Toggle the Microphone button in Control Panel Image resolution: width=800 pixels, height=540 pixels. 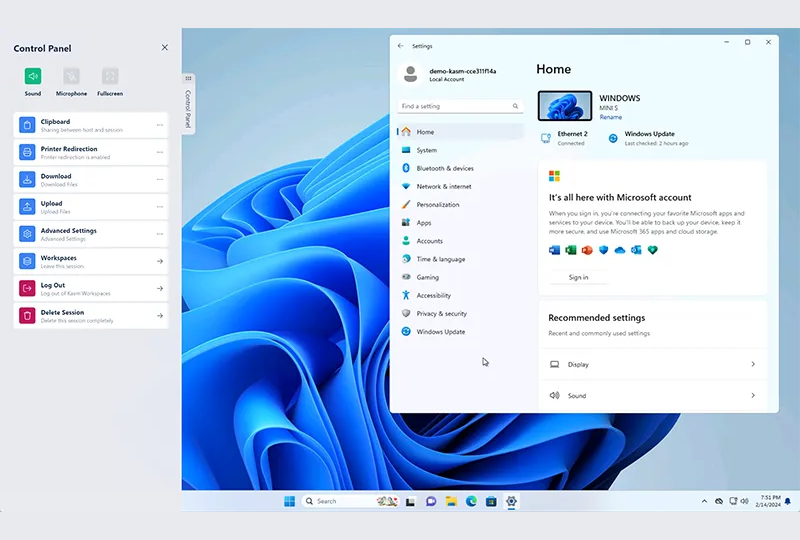point(71,77)
